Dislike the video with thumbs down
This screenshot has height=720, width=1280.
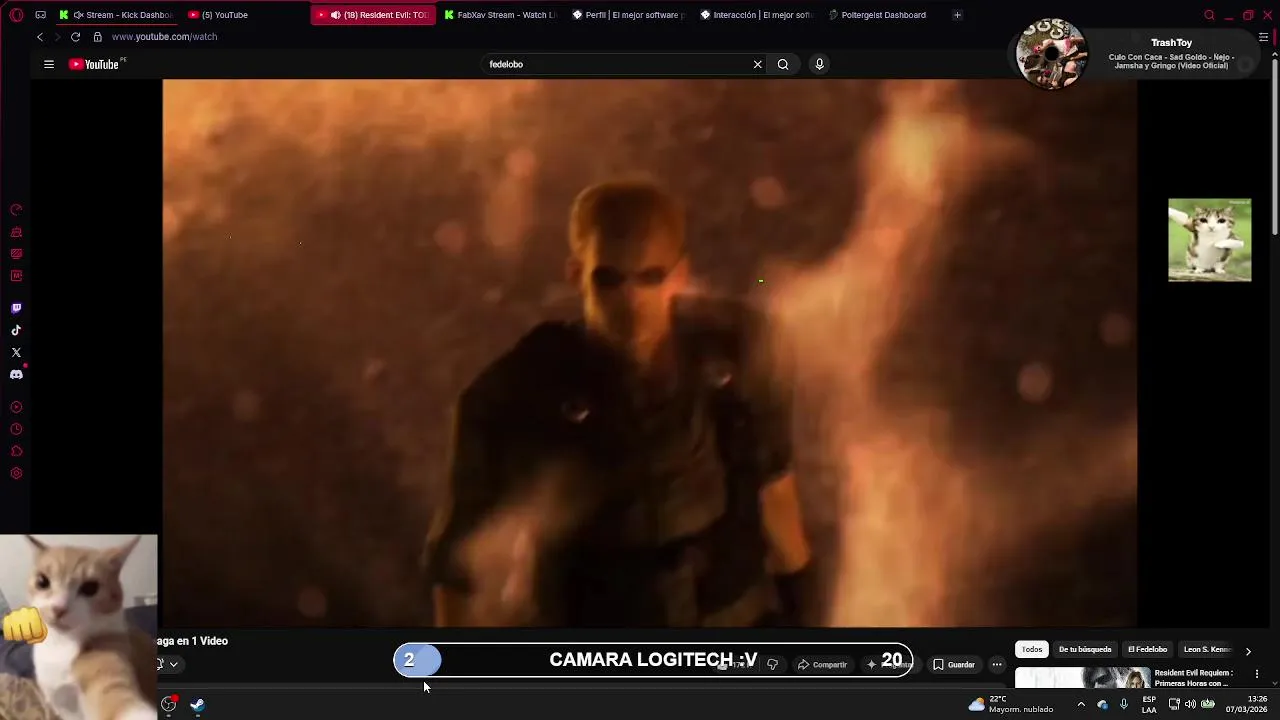pos(772,664)
